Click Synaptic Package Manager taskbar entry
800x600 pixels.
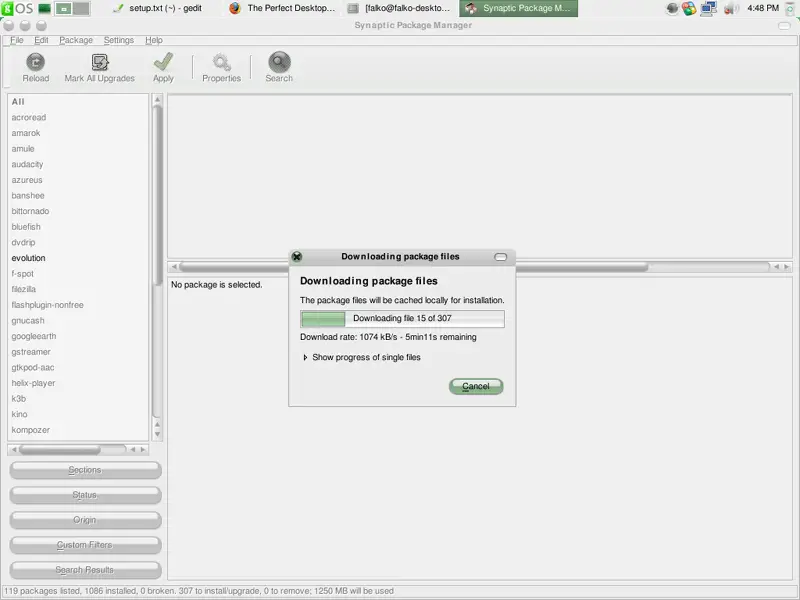click(x=518, y=8)
